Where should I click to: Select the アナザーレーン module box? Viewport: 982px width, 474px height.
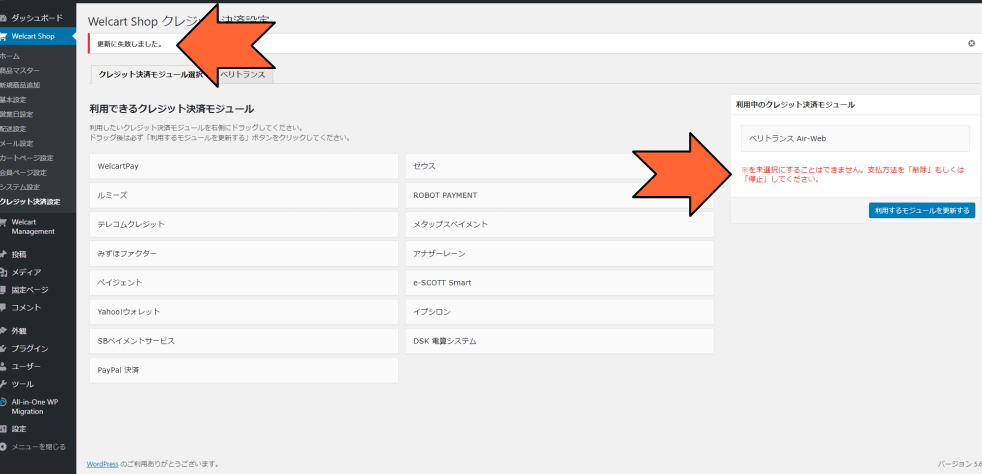[x=559, y=254]
